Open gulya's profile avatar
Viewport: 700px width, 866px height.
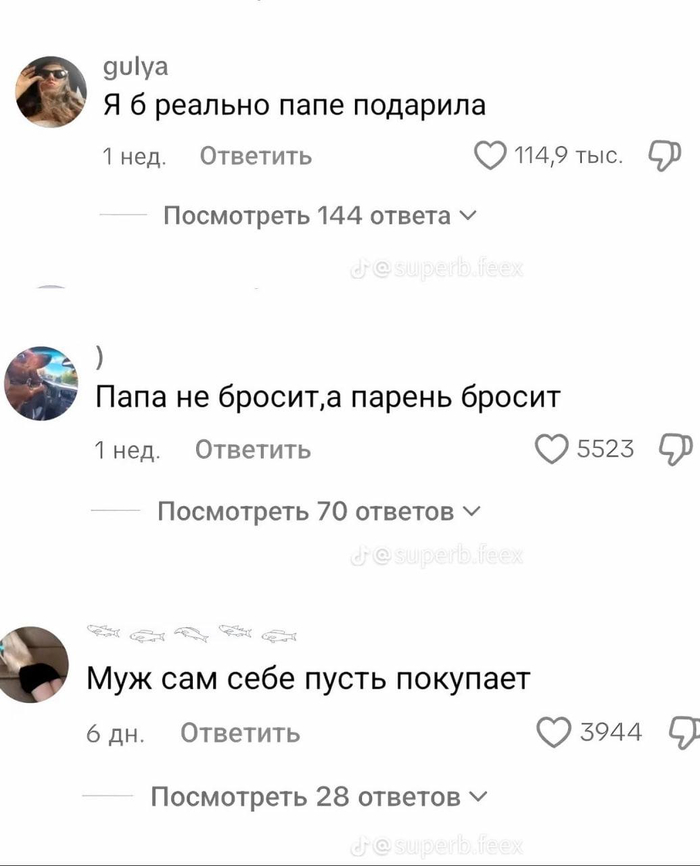click(51, 92)
